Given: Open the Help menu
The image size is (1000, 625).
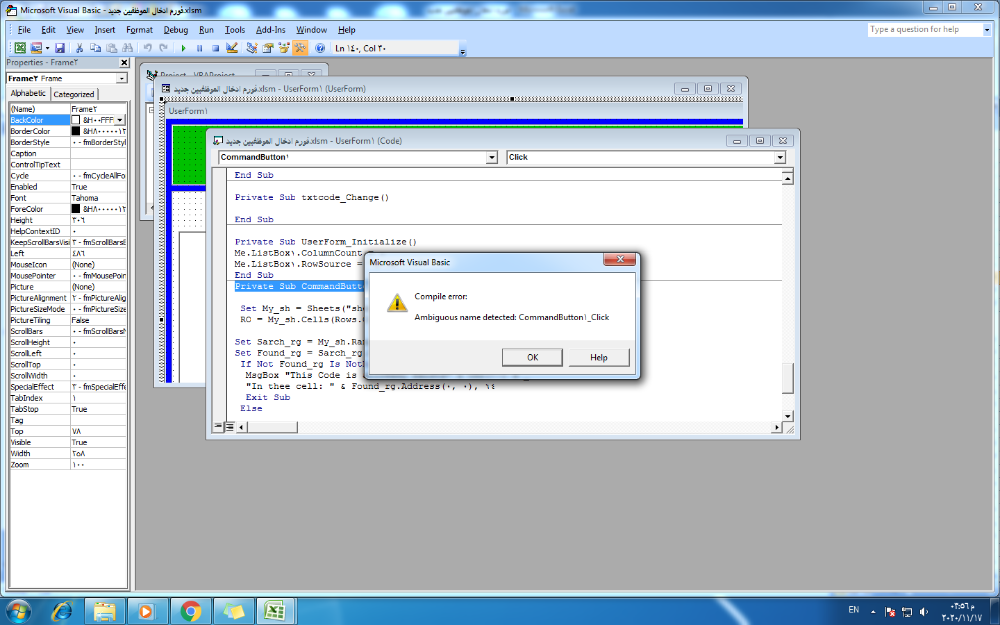Looking at the screenshot, I should pyautogui.click(x=346, y=30).
